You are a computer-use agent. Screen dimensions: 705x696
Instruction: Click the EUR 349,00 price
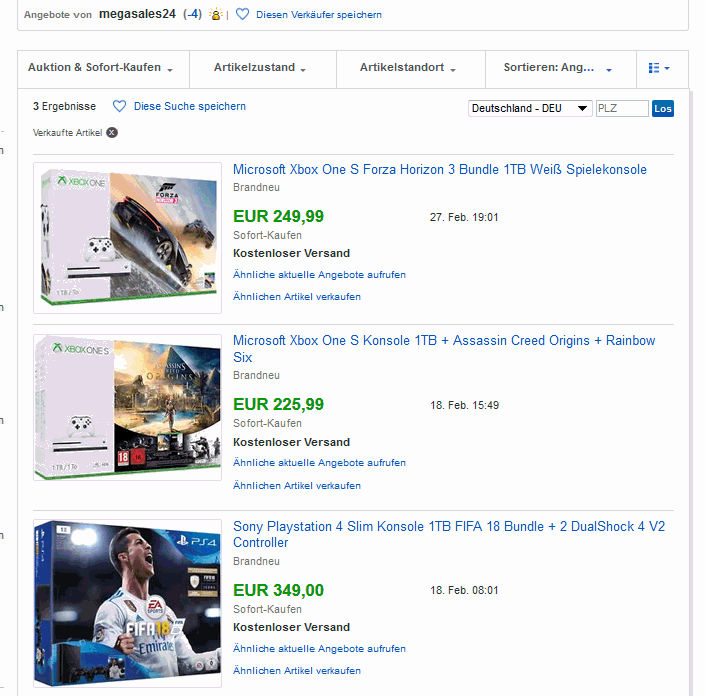[278, 590]
